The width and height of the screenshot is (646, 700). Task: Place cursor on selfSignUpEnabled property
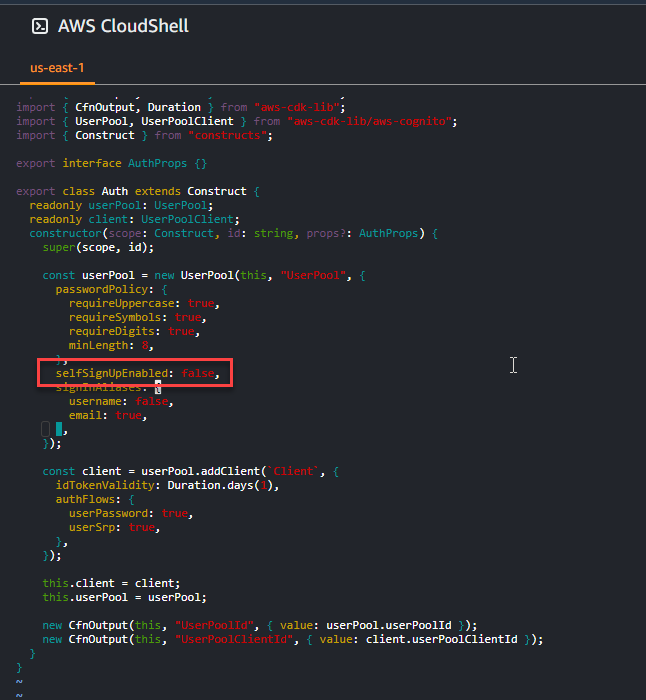(109, 373)
